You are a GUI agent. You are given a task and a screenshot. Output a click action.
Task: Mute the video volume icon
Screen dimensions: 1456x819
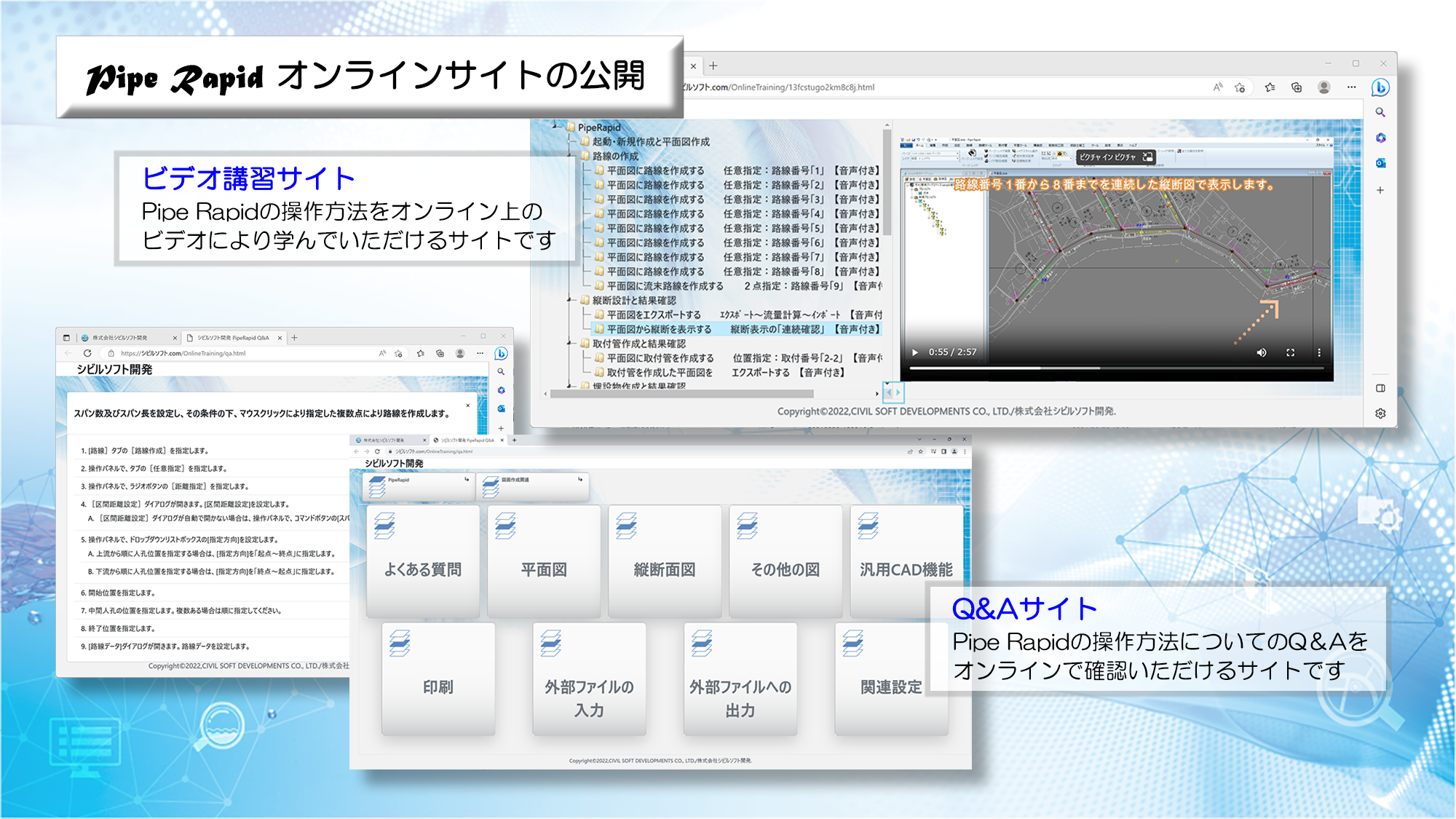pyautogui.click(x=1262, y=352)
